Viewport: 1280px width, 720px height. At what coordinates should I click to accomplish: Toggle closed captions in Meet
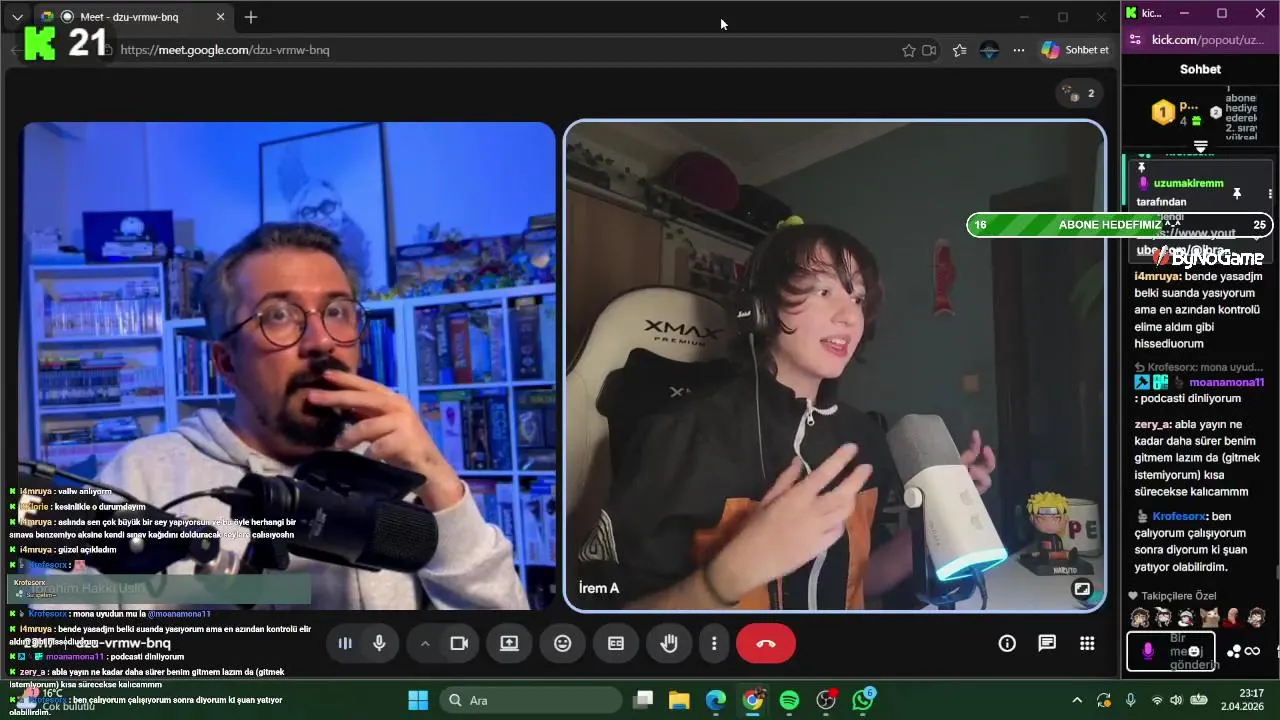[x=616, y=643]
